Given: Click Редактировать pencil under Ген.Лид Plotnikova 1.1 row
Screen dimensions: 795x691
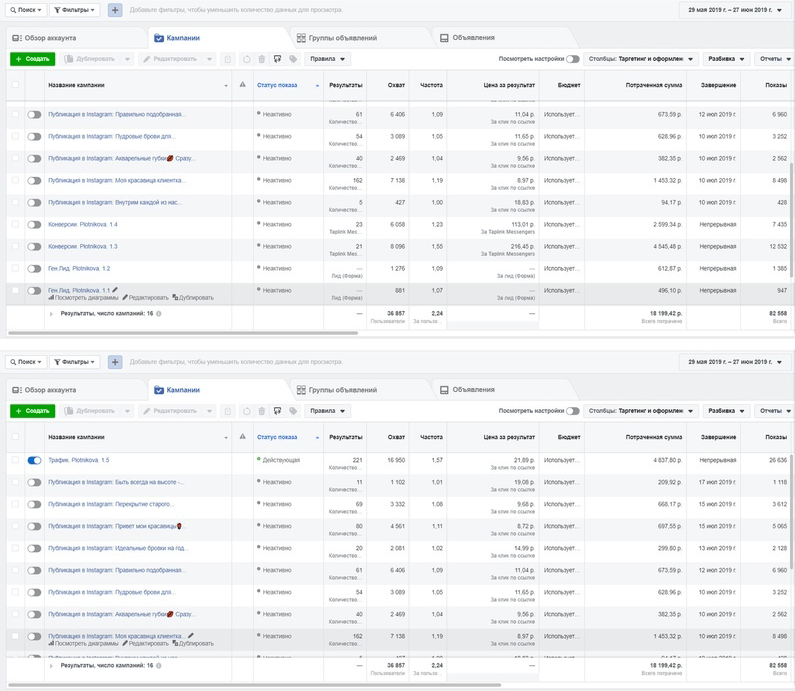Looking at the screenshot, I should coord(125,298).
